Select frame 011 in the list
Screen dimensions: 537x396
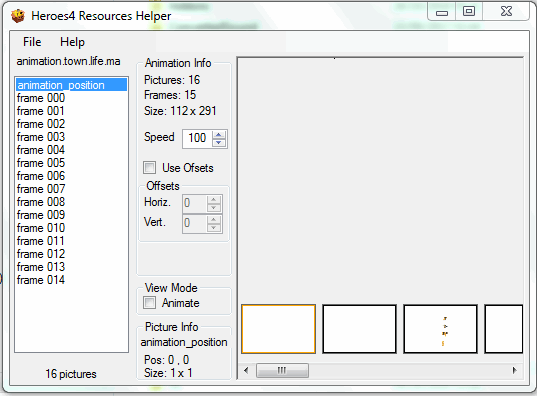[x=71, y=241]
